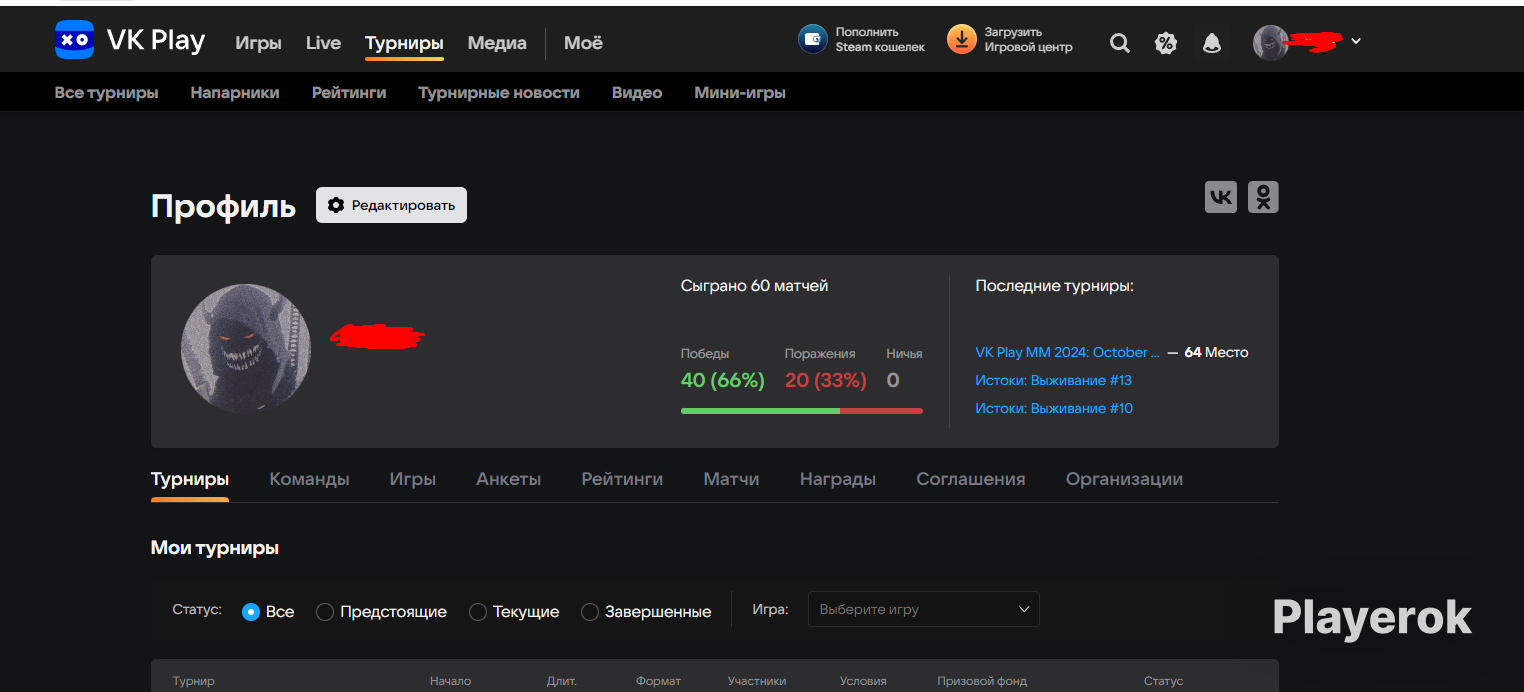Image resolution: width=1524 pixels, height=692 pixels.
Task: Click the 'Условия' column header
Action: tap(863, 681)
